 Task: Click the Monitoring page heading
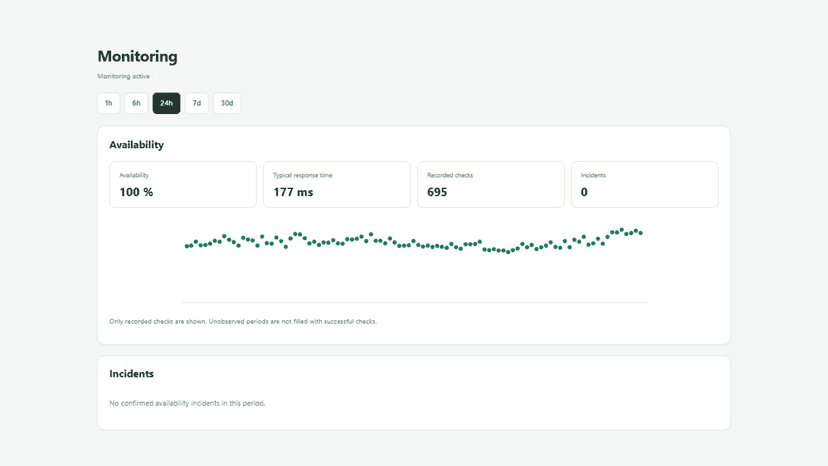pos(137,56)
